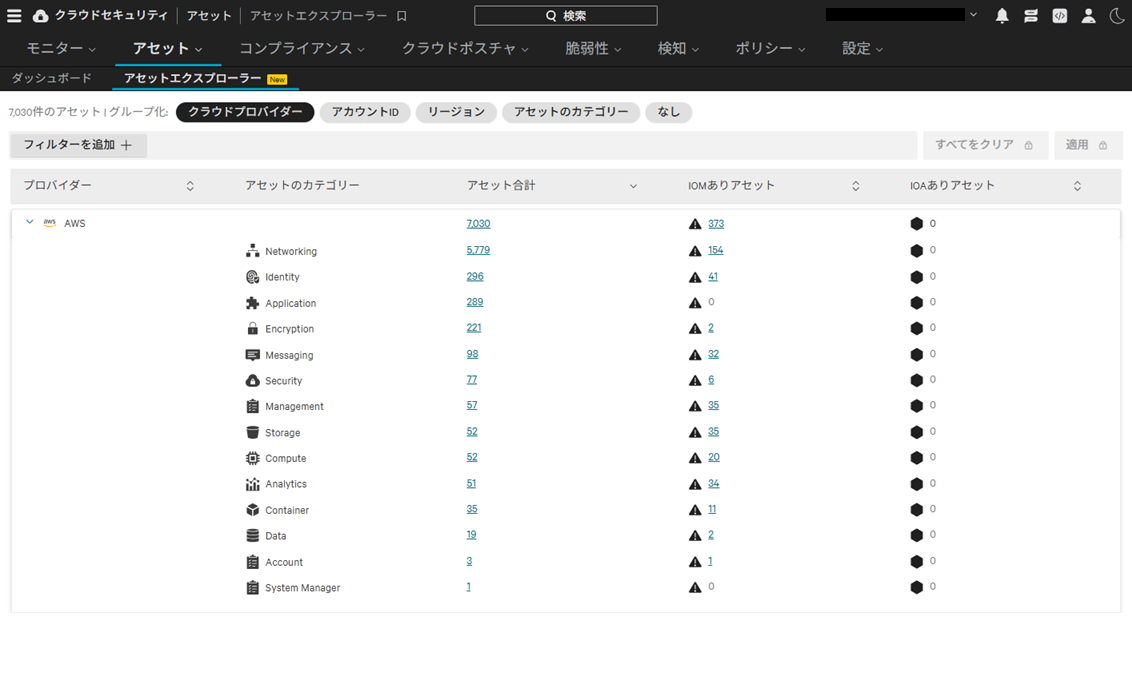Click the Storage bucket icon
The height and width of the screenshot is (700, 1132).
(253, 432)
